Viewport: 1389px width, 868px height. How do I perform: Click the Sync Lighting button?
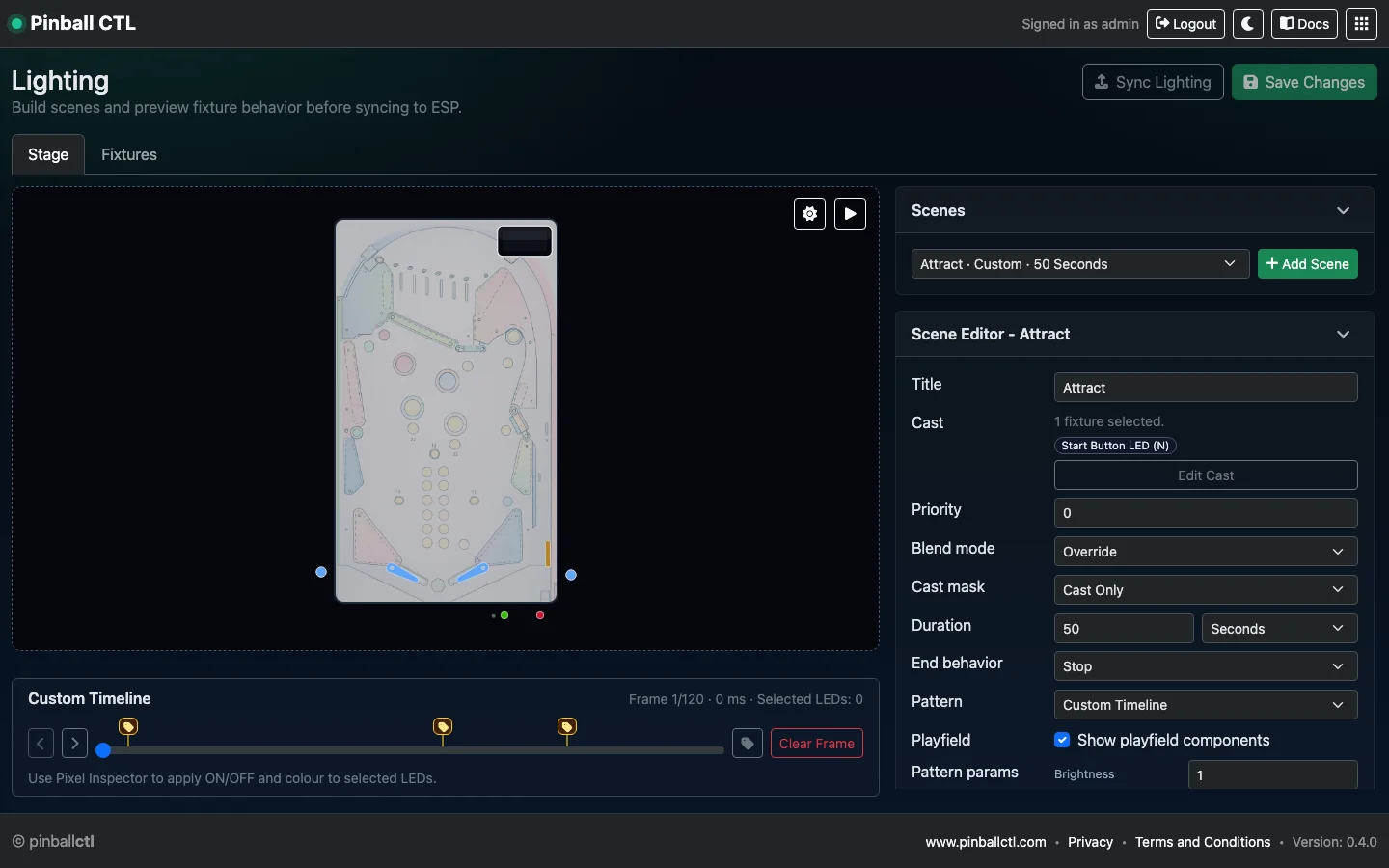[1153, 82]
